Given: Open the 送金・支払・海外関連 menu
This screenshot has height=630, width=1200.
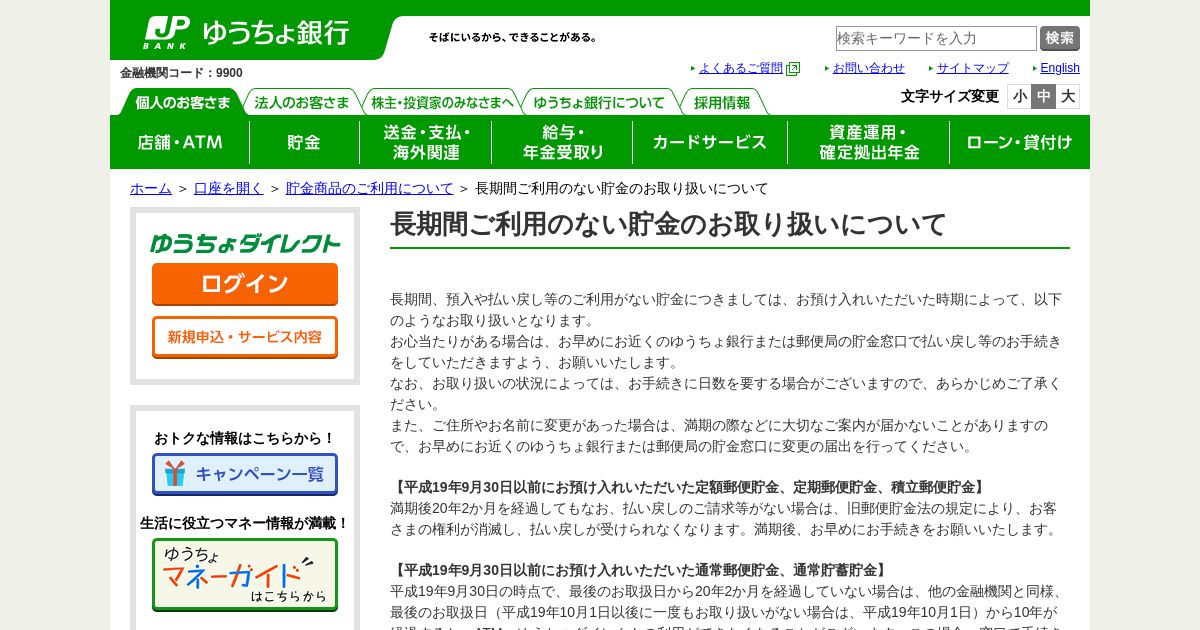Looking at the screenshot, I should 426,142.
